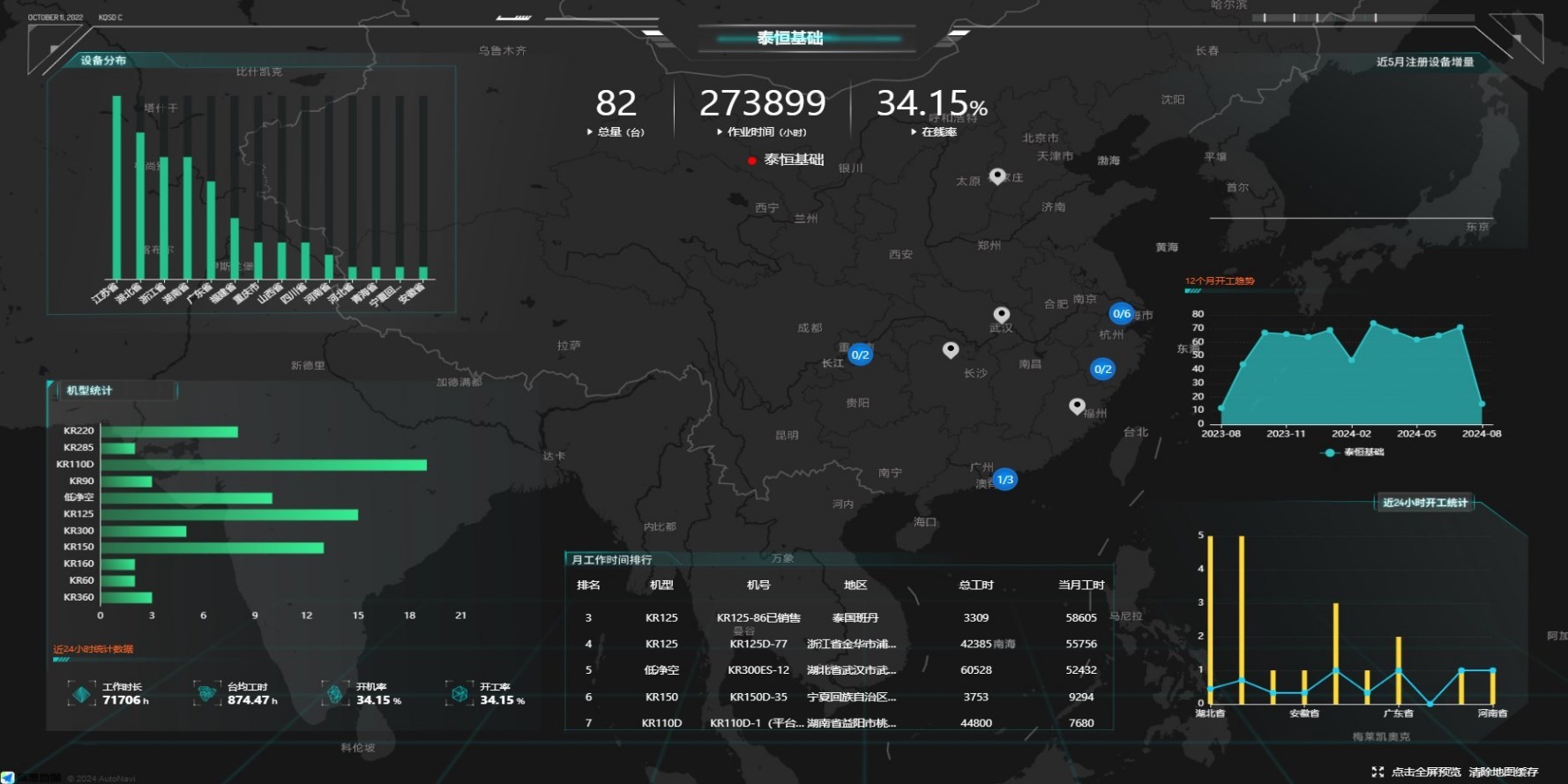Click the 60528 total hours value
Screen dimensions: 1568x784
(x=976, y=670)
